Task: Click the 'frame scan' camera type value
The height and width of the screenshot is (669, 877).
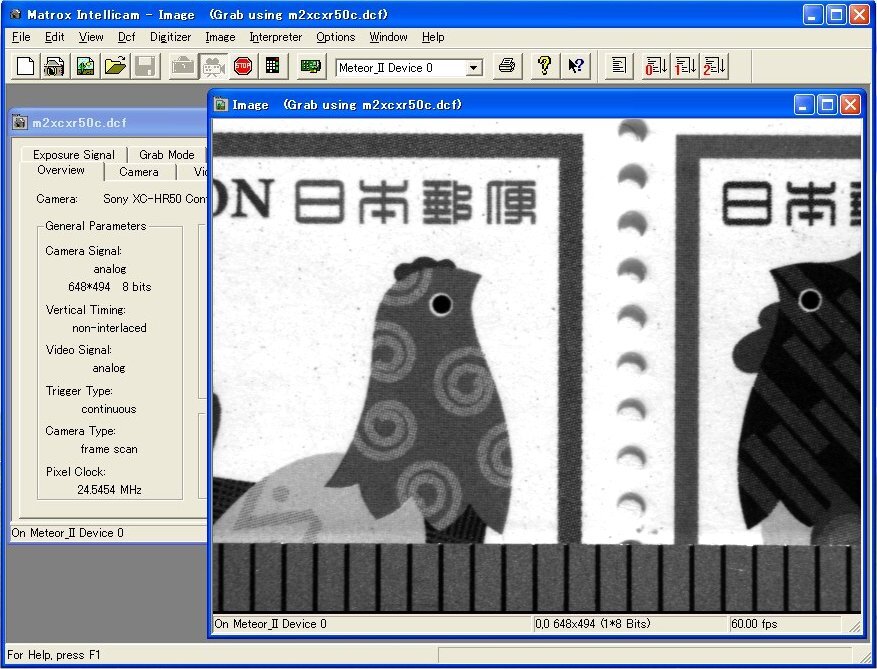Action: click(109, 449)
